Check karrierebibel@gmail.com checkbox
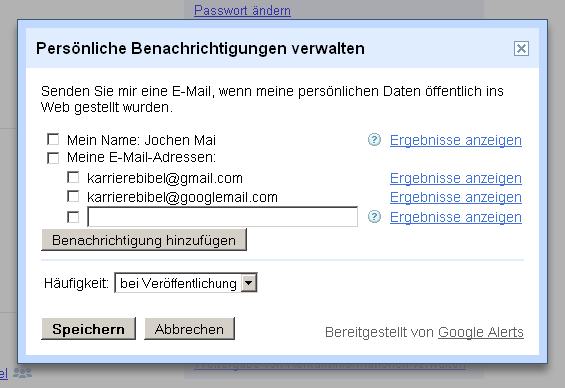Image resolution: width=565 pixels, height=388 pixels. (x=73, y=177)
